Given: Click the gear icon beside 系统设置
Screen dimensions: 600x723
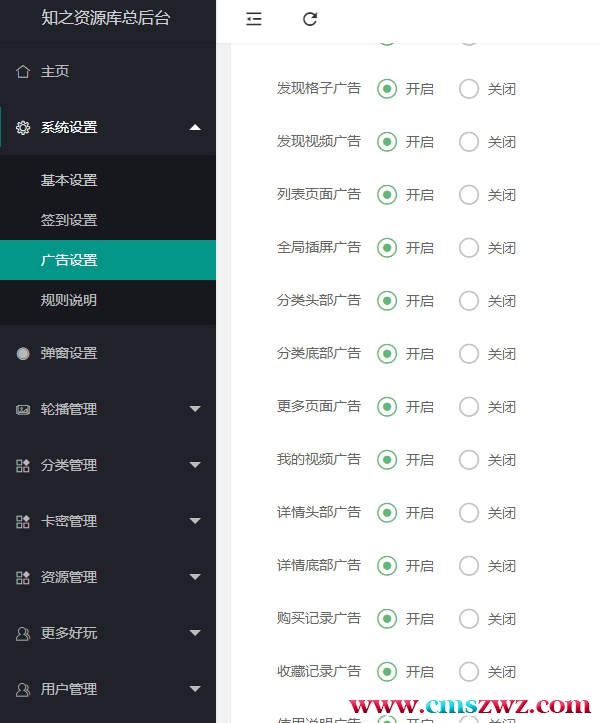Looking at the screenshot, I should coord(23,128).
